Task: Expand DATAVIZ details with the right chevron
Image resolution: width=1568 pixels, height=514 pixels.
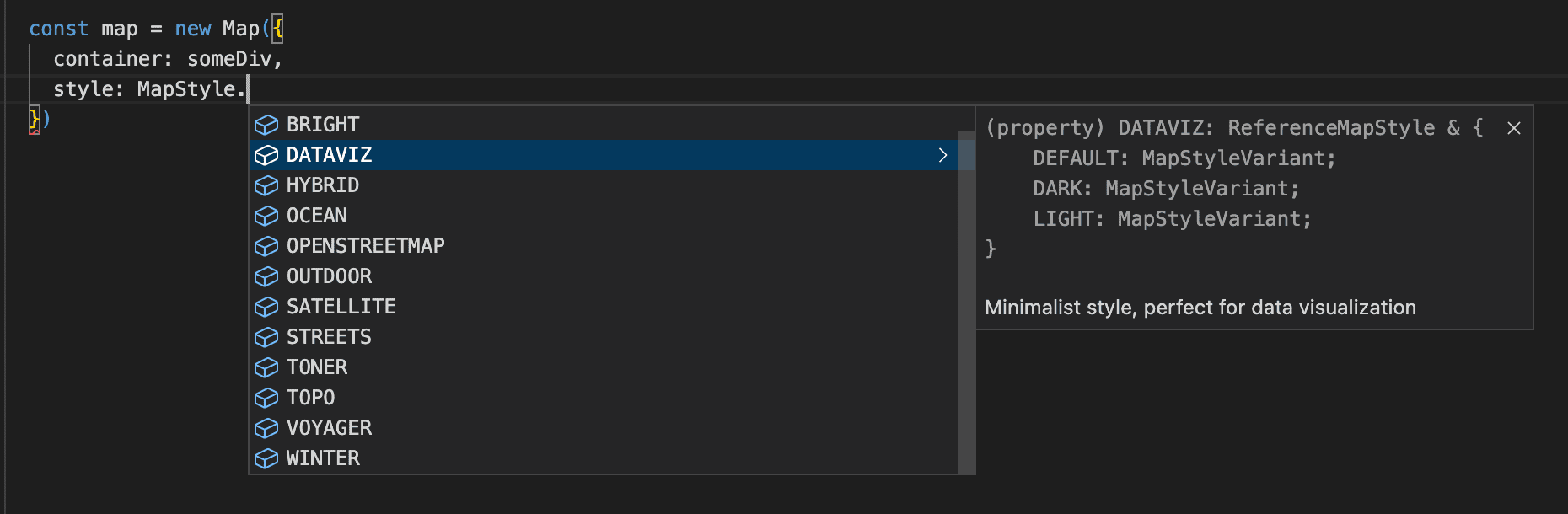Action: point(943,155)
